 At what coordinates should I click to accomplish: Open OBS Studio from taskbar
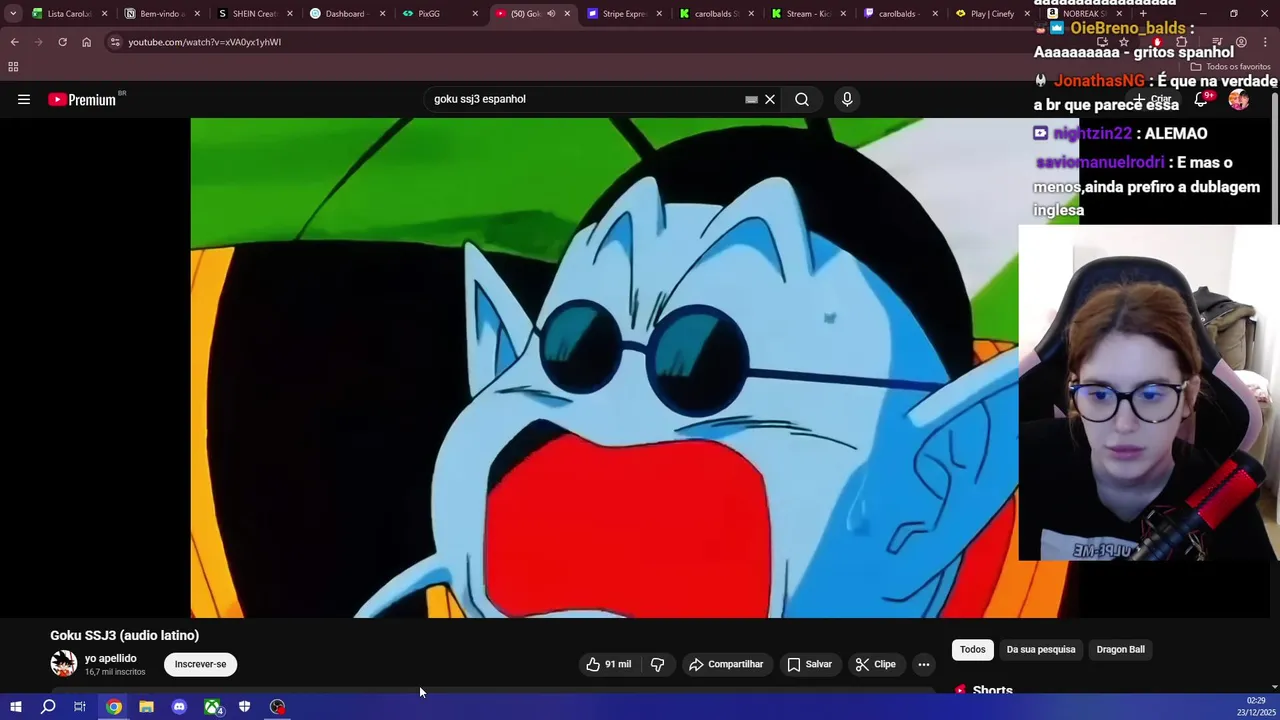277,707
